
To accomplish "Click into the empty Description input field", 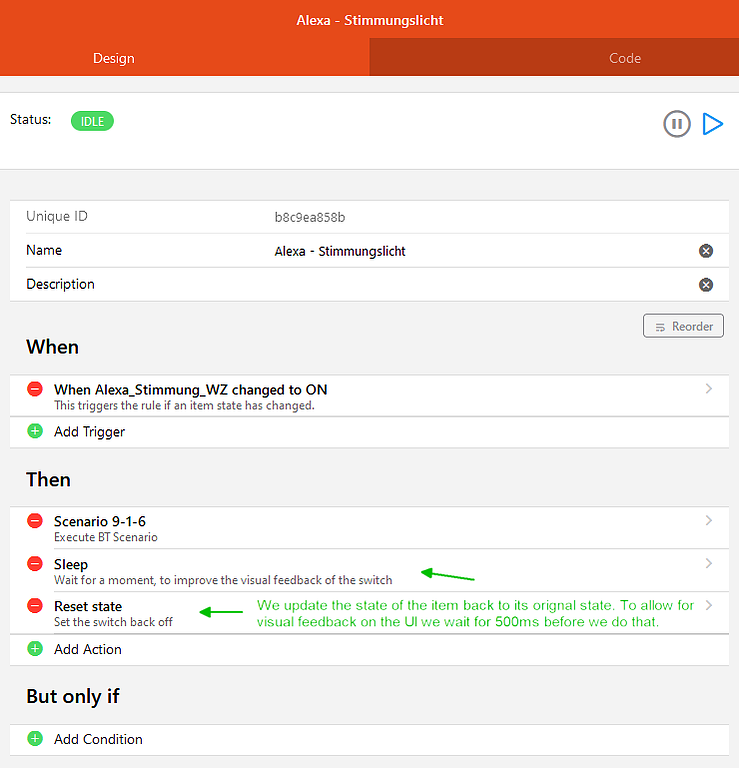I will [482, 285].
